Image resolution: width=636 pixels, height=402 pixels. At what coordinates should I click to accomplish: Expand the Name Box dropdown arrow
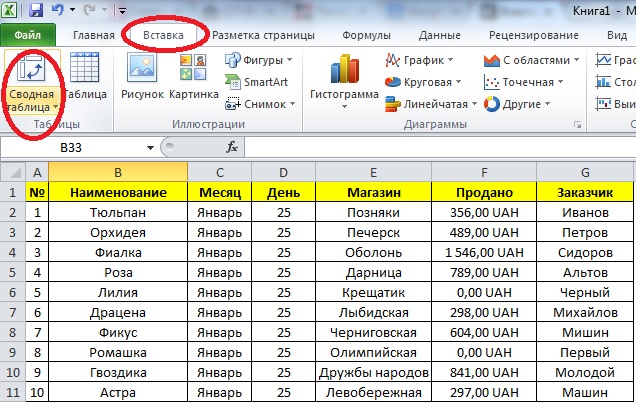tap(150, 148)
